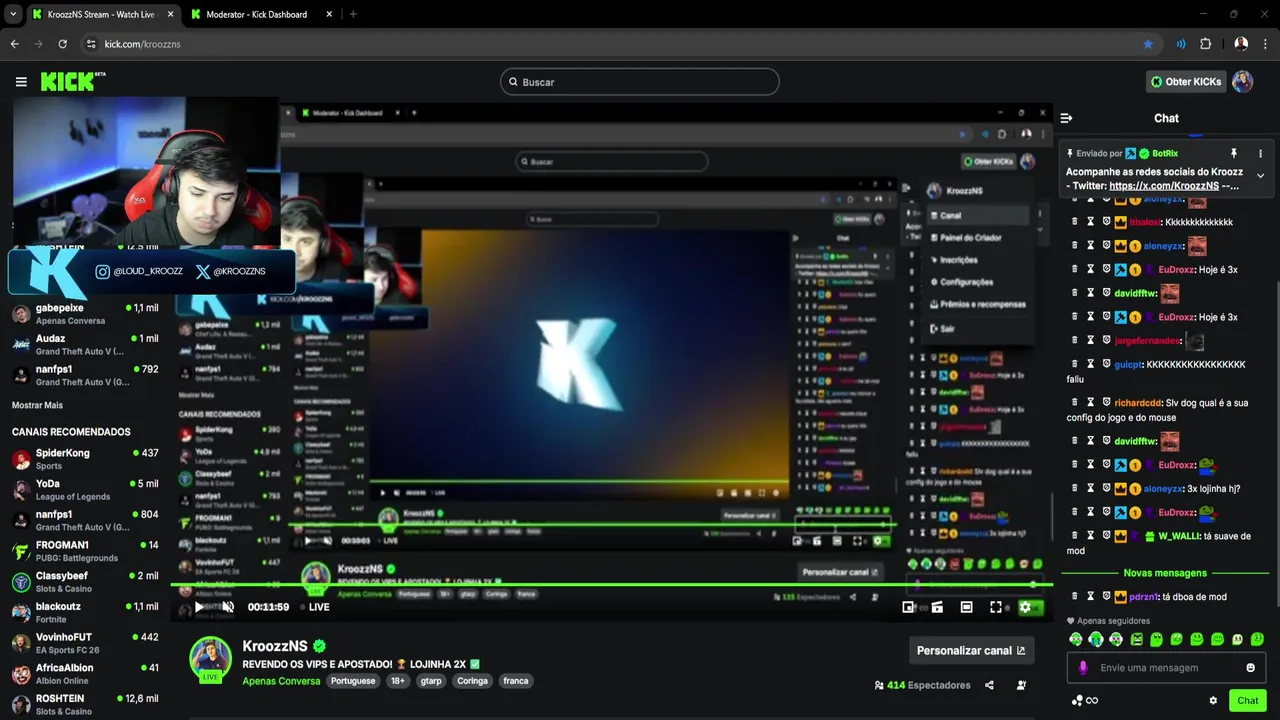
Task: Open the player quality settings gear
Action: (x=1024, y=607)
